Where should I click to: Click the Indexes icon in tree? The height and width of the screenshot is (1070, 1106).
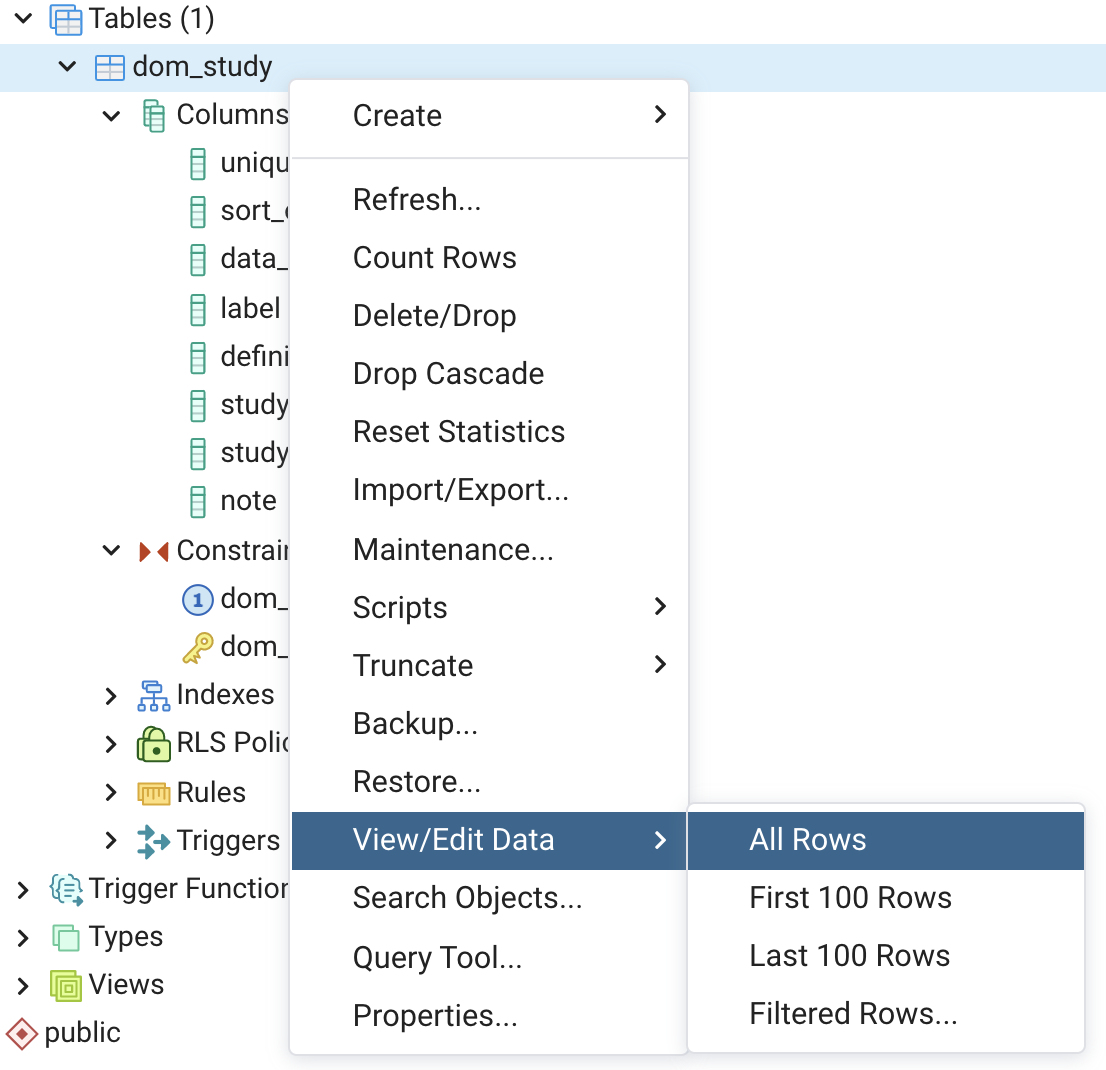153,695
